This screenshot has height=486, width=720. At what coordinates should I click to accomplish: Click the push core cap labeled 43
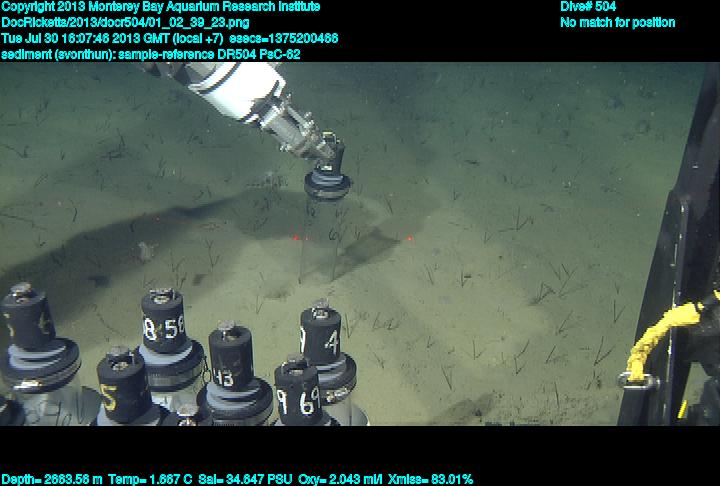point(231,355)
